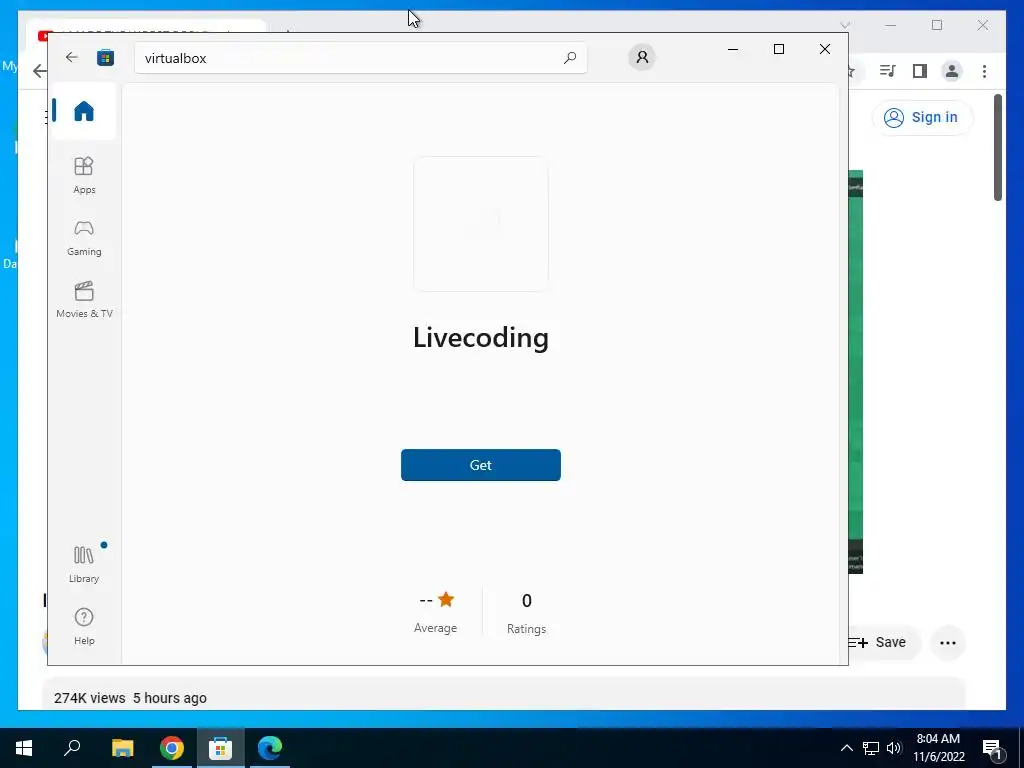This screenshot has width=1024, height=768.
Task: Switch to Chrome in taskbar
Action: [172, 748]
